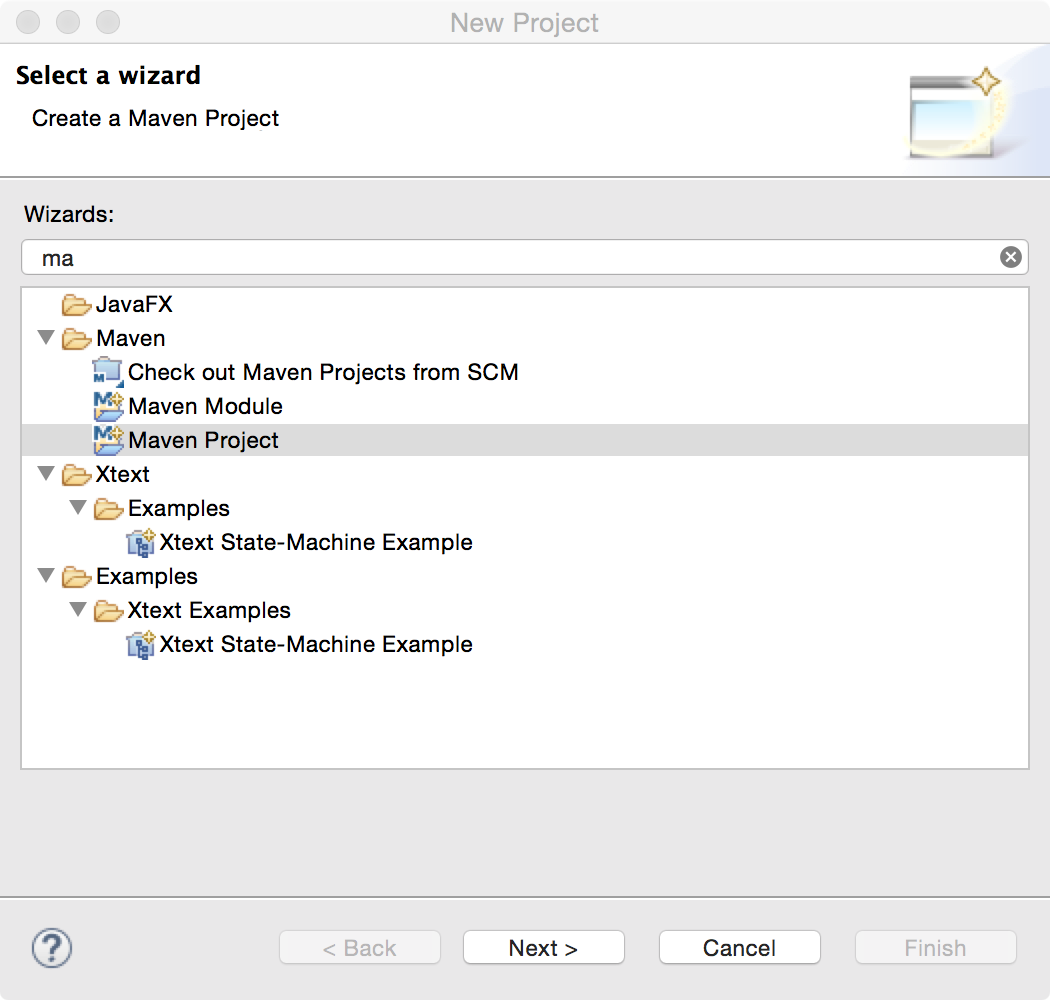Select the 'Maven Project' wizard

(204, 441)
